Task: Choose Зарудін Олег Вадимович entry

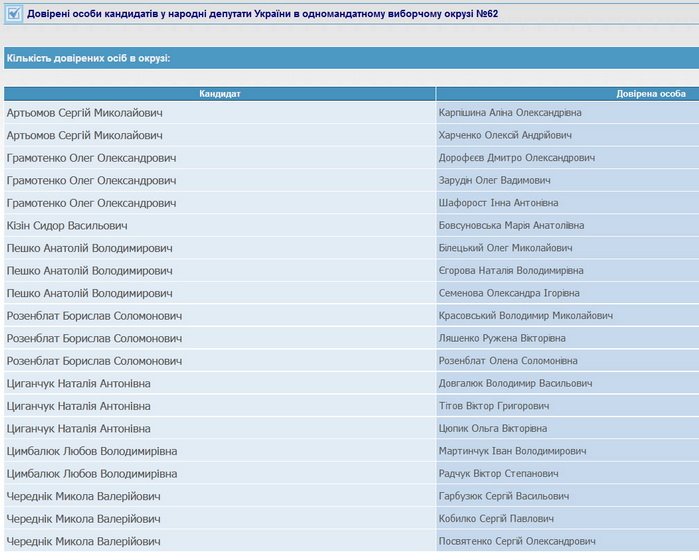Action: click(x=495, y=180)
